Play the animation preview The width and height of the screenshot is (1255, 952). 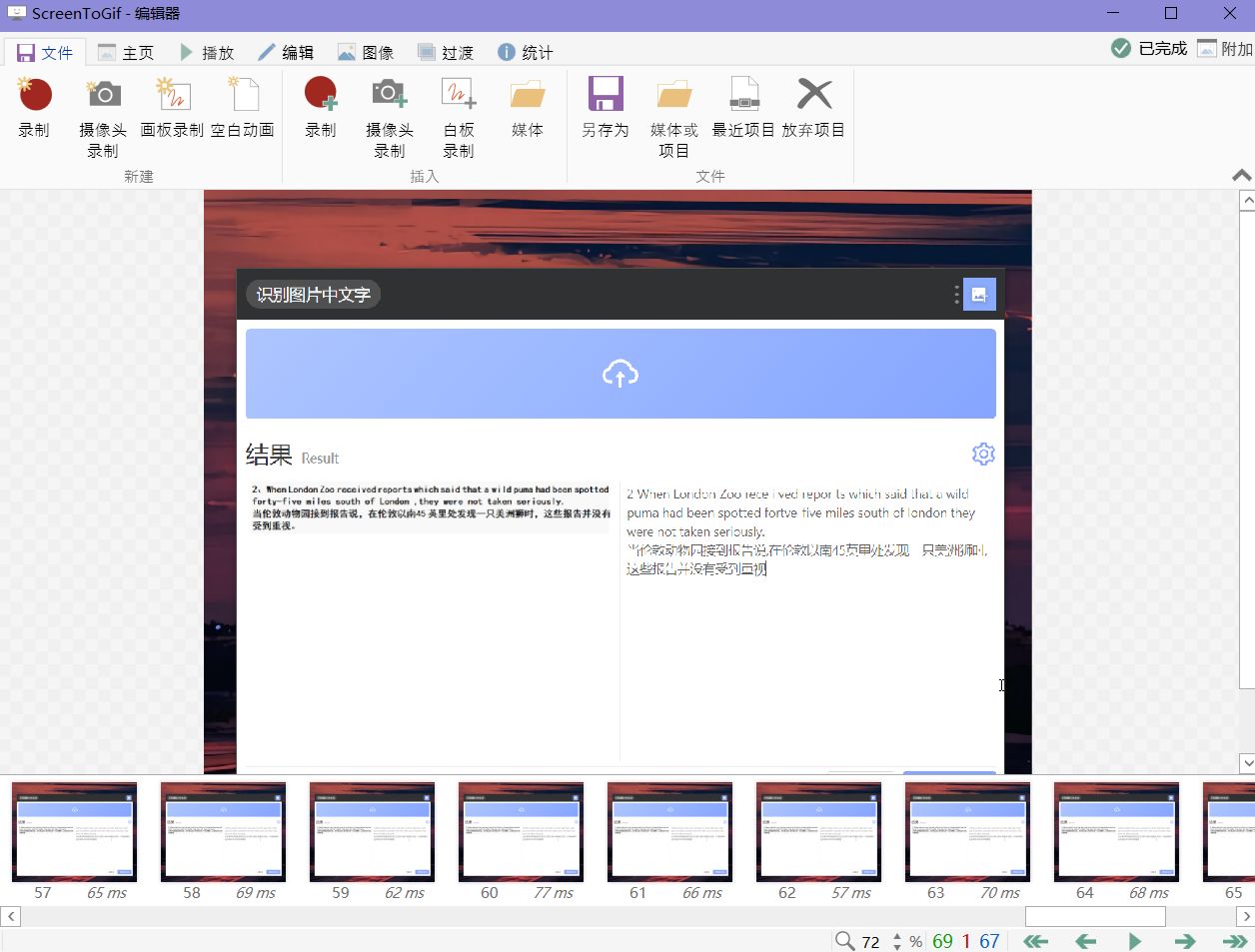[1134, 941]
